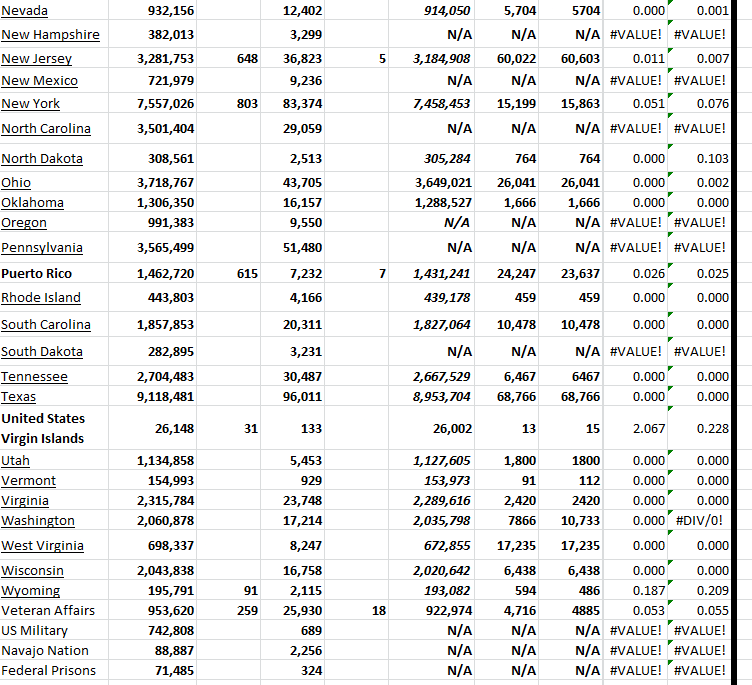Open the Texas hyperlink
752x685 pixels.
18,397
